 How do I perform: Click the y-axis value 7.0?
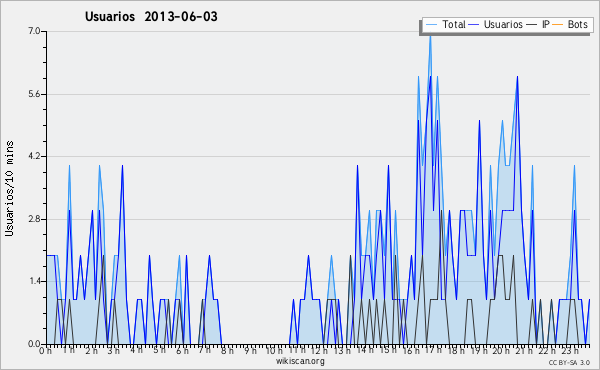34,31
